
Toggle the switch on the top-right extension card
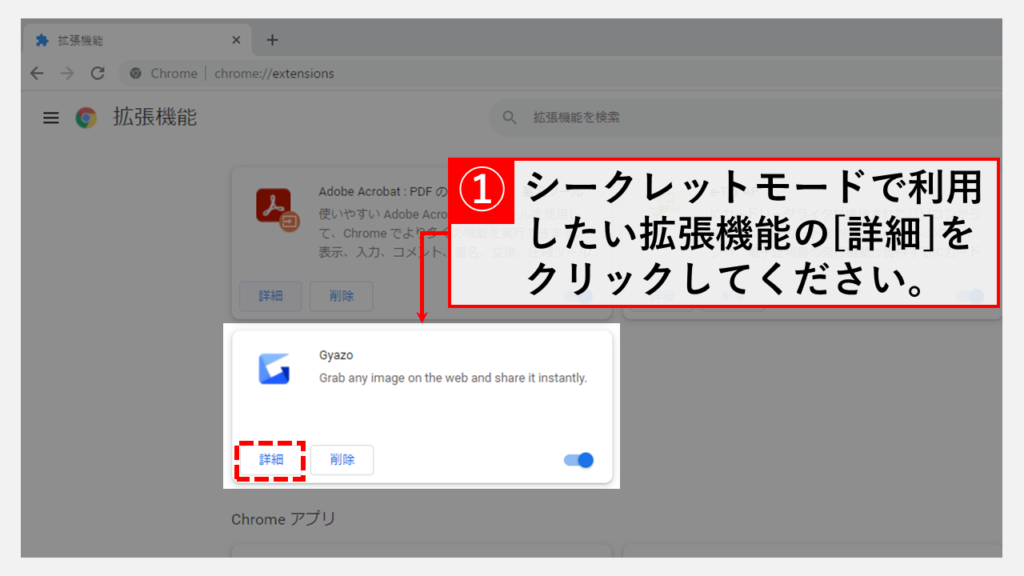pos(969,297)
